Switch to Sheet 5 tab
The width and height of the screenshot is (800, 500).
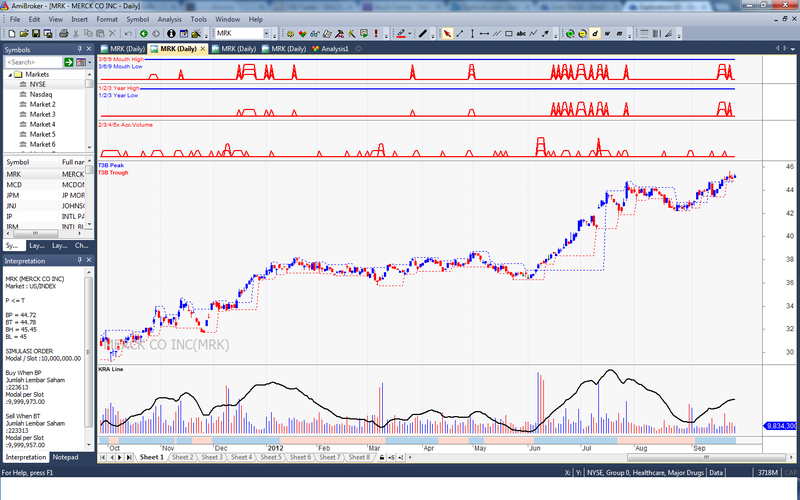270,457
